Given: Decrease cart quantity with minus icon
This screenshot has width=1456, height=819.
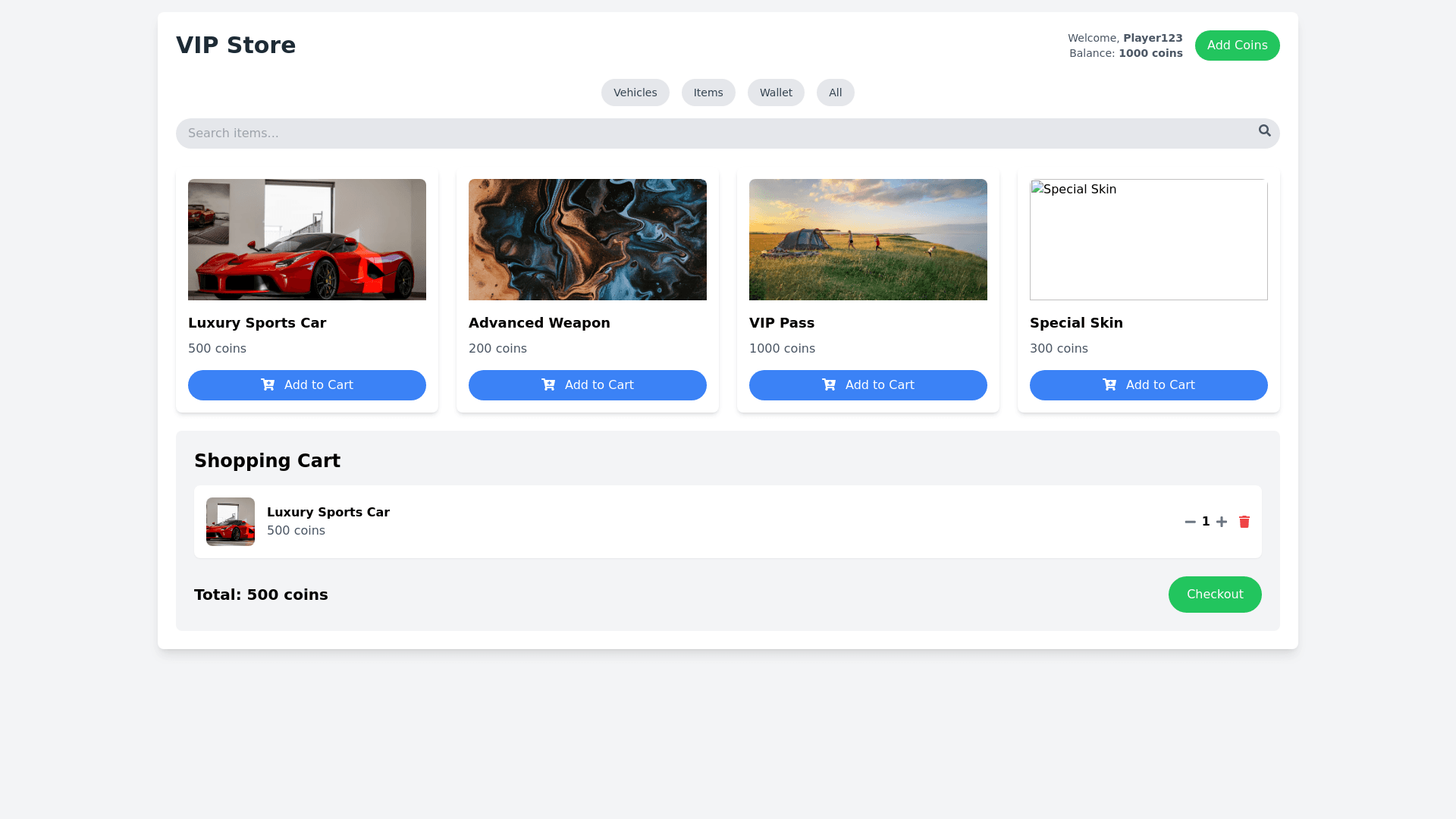Looking at the screenshot, I should pyautogui.click(x=1190, y=522).
